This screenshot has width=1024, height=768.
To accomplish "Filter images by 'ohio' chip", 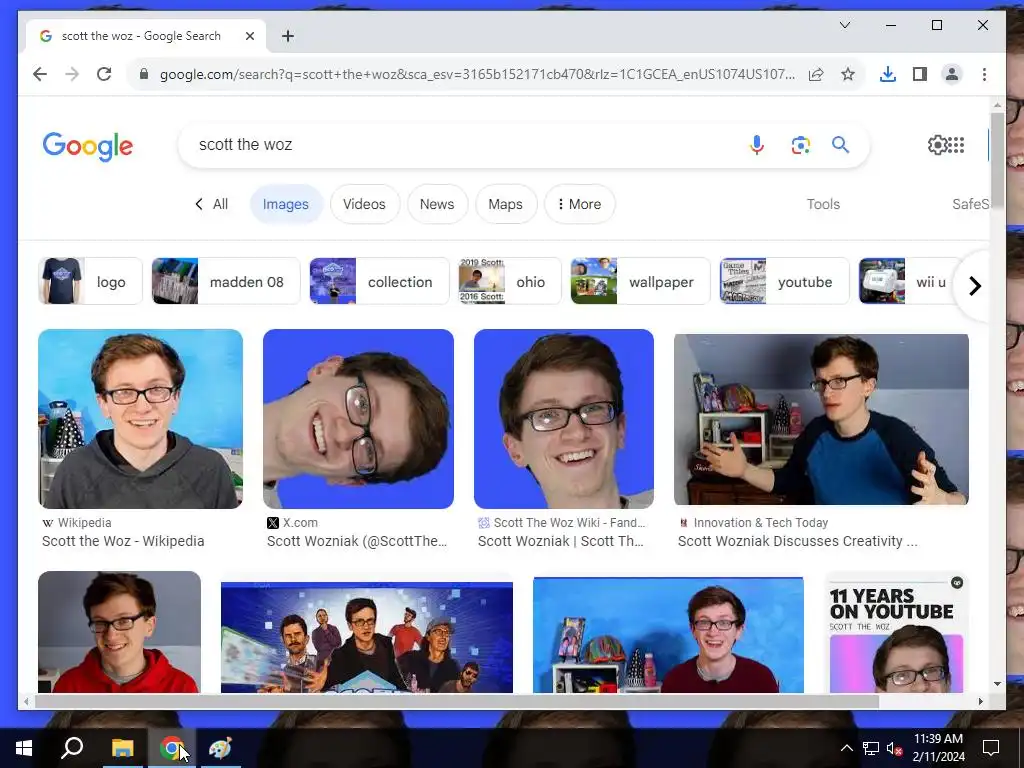I will [510, 281].
